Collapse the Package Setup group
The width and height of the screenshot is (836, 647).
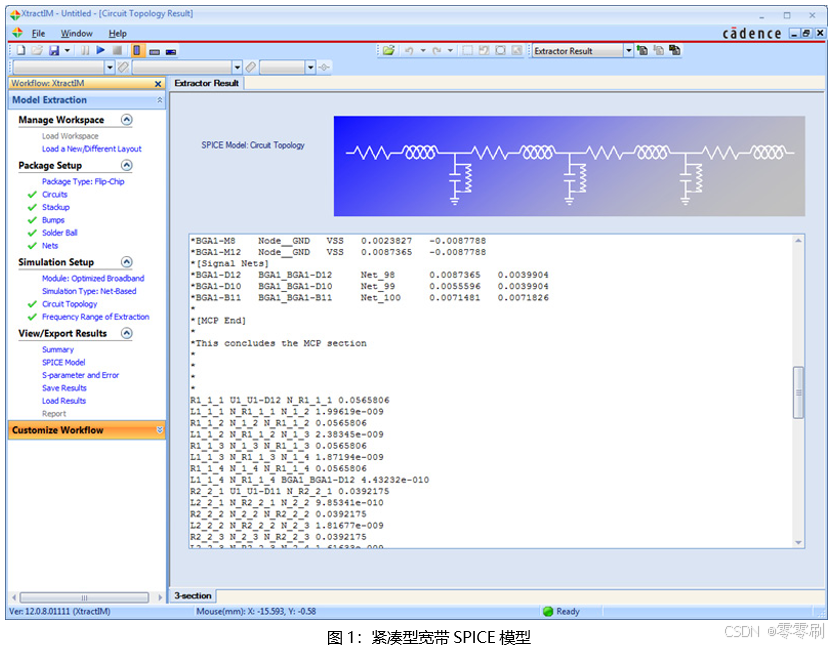[x=126, y=165]
